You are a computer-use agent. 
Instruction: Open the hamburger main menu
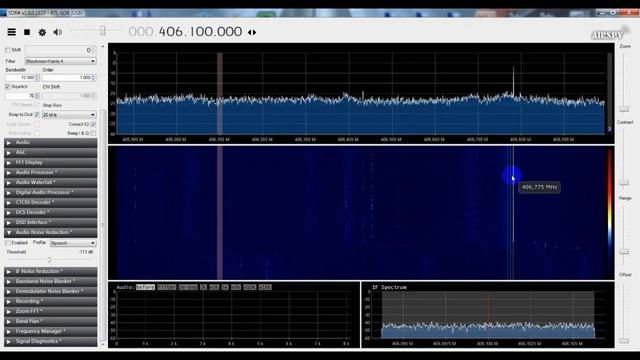click(11, 32)
